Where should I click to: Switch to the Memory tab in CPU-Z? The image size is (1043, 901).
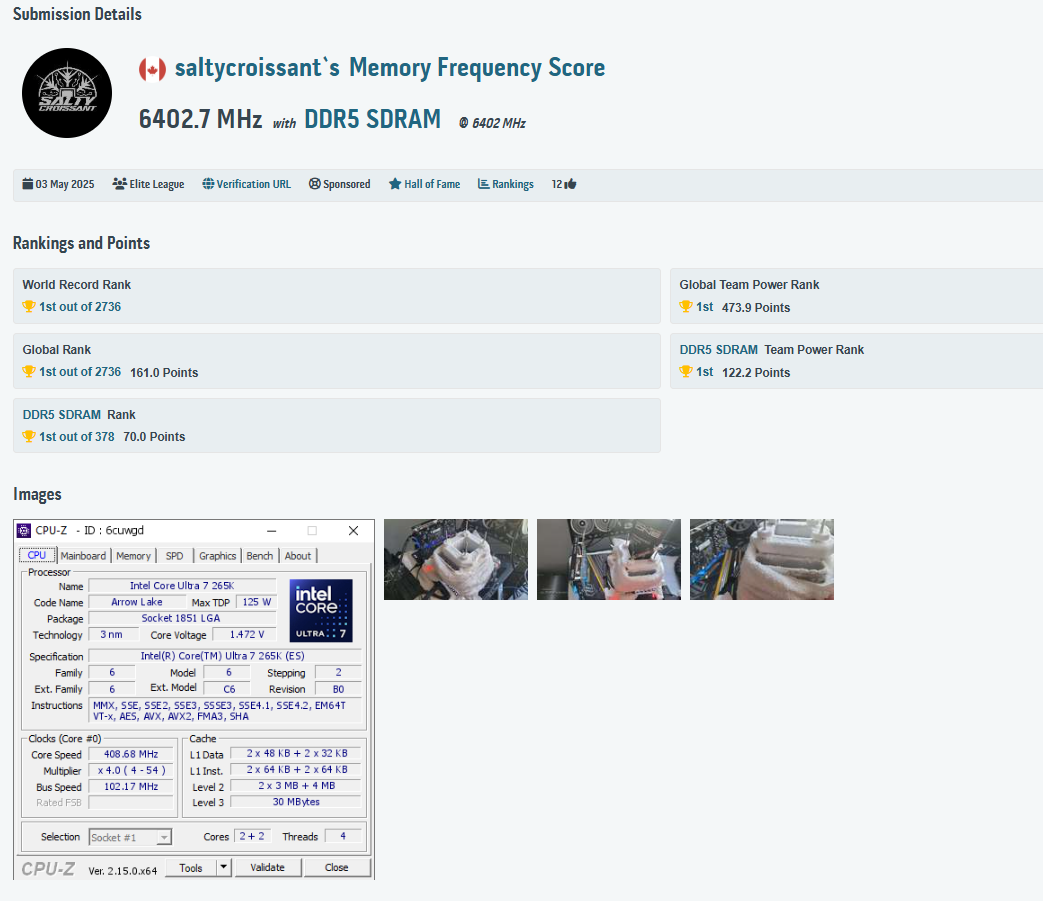[x=133, y=555]
